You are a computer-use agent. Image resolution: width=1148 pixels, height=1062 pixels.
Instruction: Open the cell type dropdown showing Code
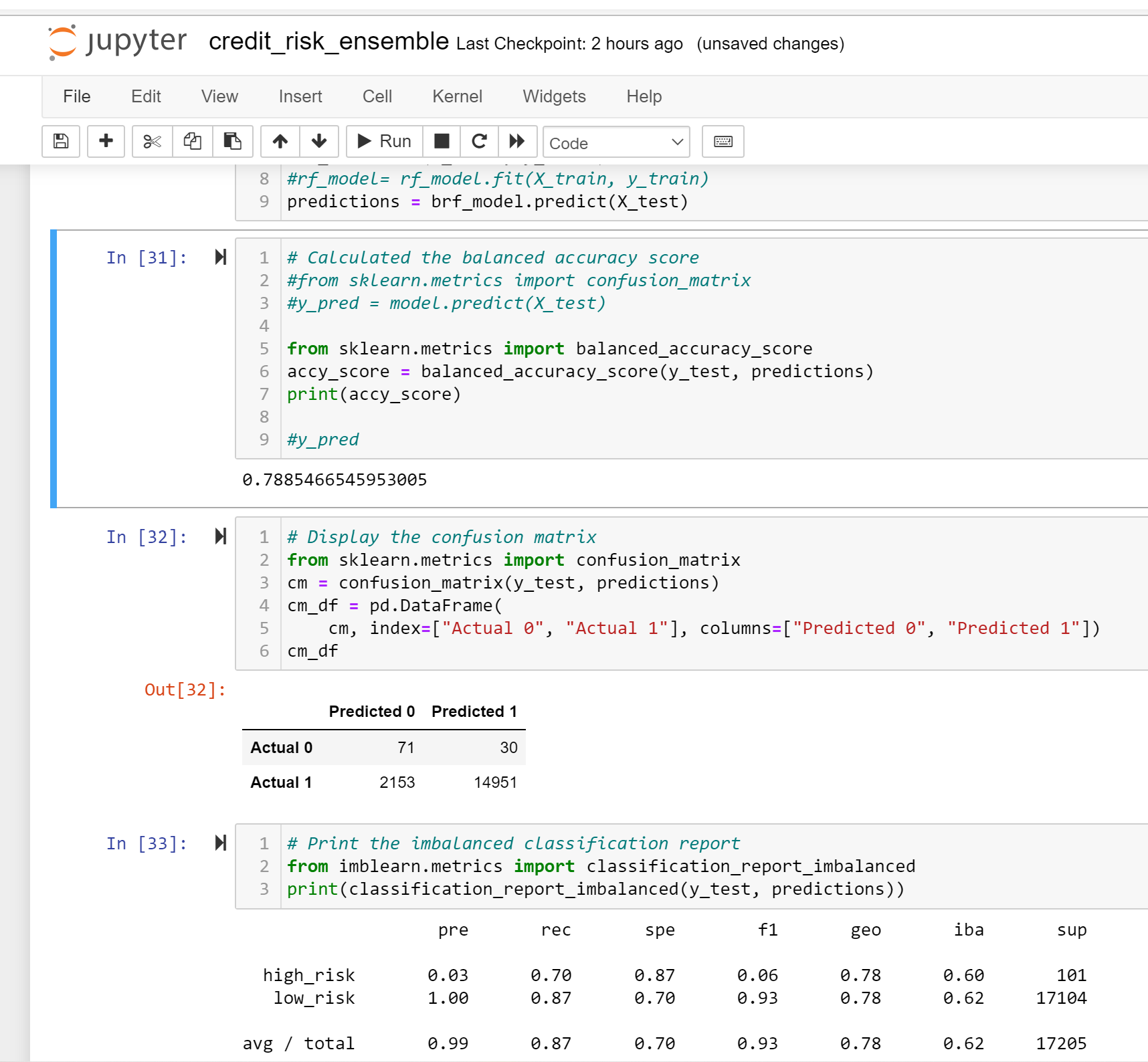coord(615,142)
